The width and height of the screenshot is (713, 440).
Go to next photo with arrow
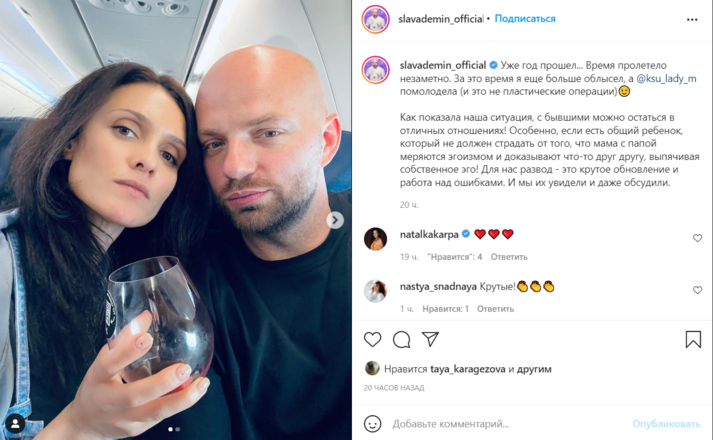click(x=335, y=220)
